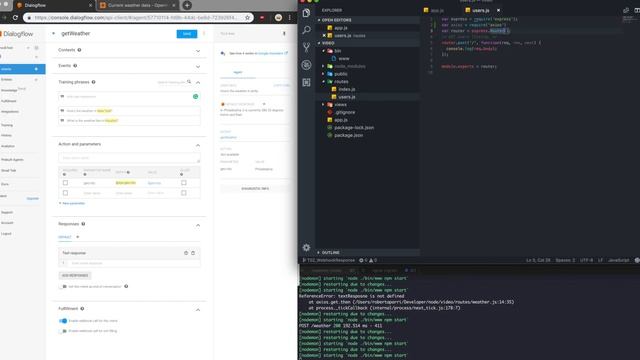Open Source Control view in VS Code

pos(306,47)
